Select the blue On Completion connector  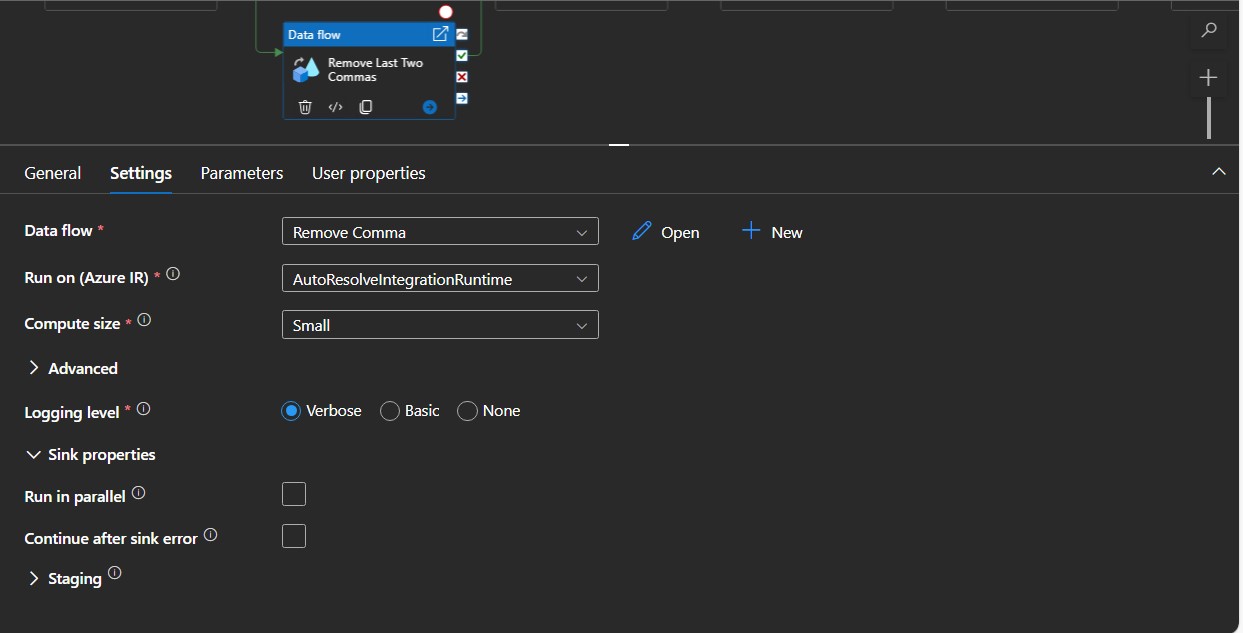(462, 98)
